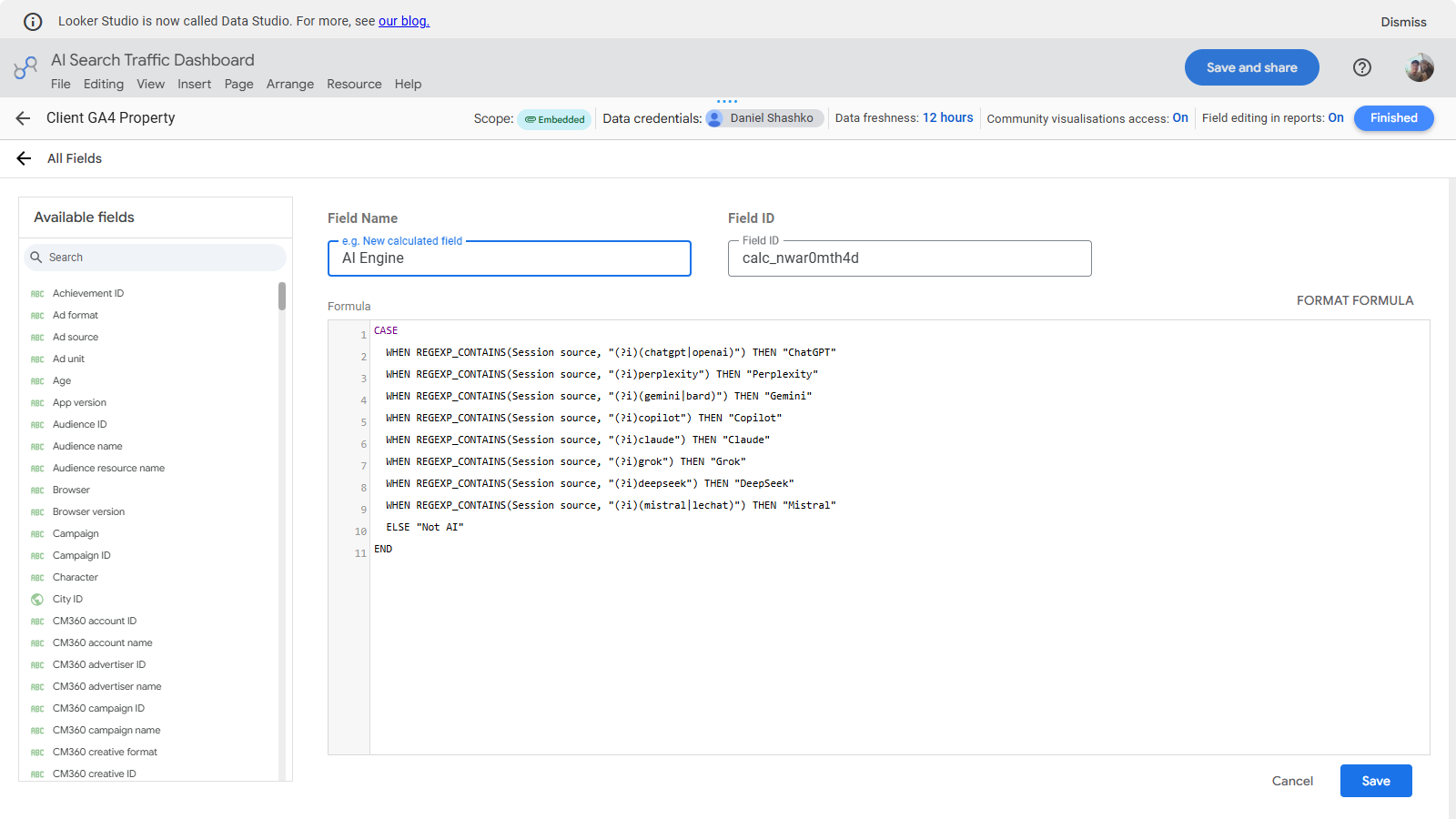Viewport: 1456px width, 819px height.
Task: Open the Editing menu
Action: click(x=104, y=84)
